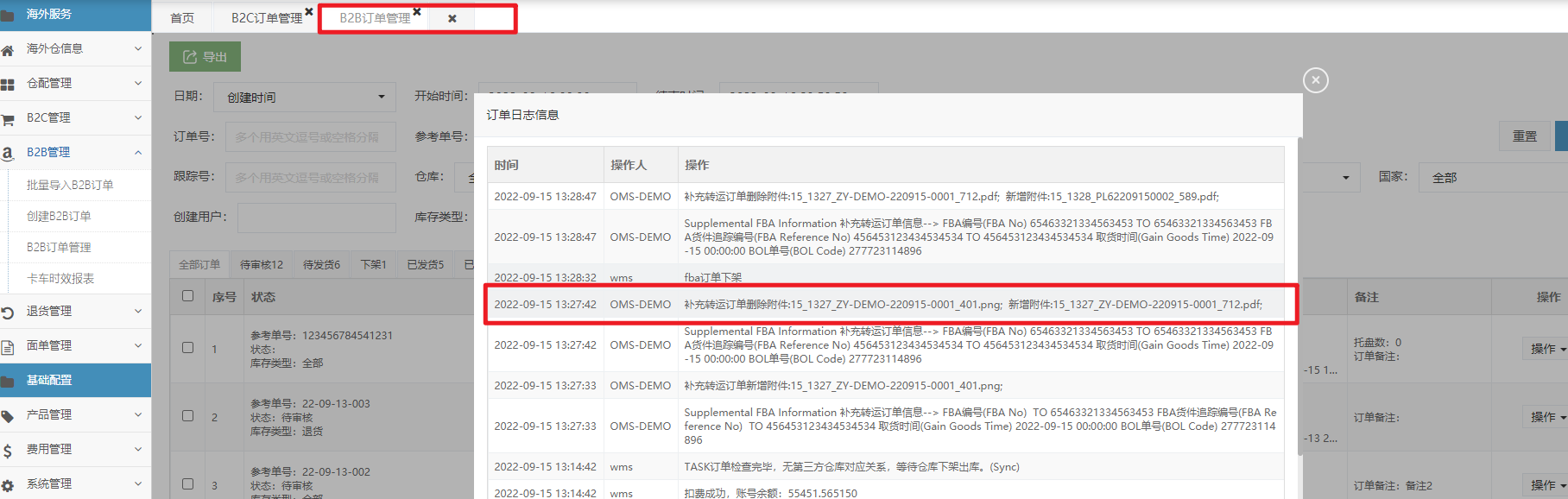Viewport: 1568px width, 499px height.
Task: Expand the 海外仓信息 menu chevron
Action: [138, 49]
